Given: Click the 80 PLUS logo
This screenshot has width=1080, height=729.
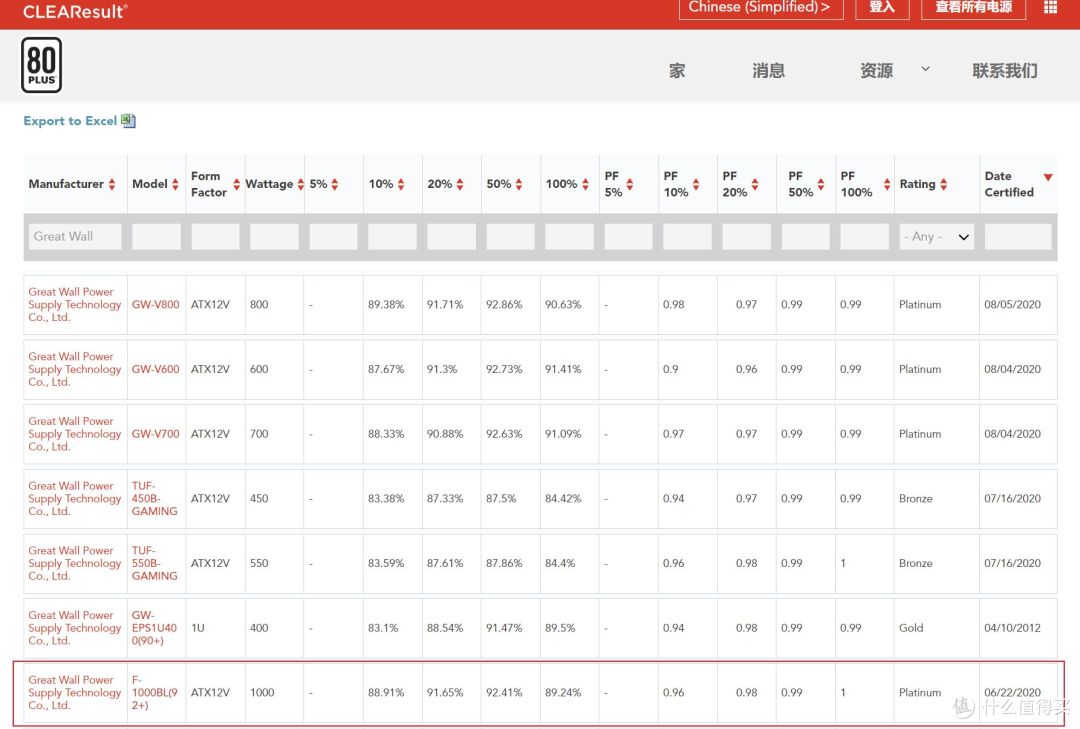Looking at the screenshot, I should tap(41, 63).
